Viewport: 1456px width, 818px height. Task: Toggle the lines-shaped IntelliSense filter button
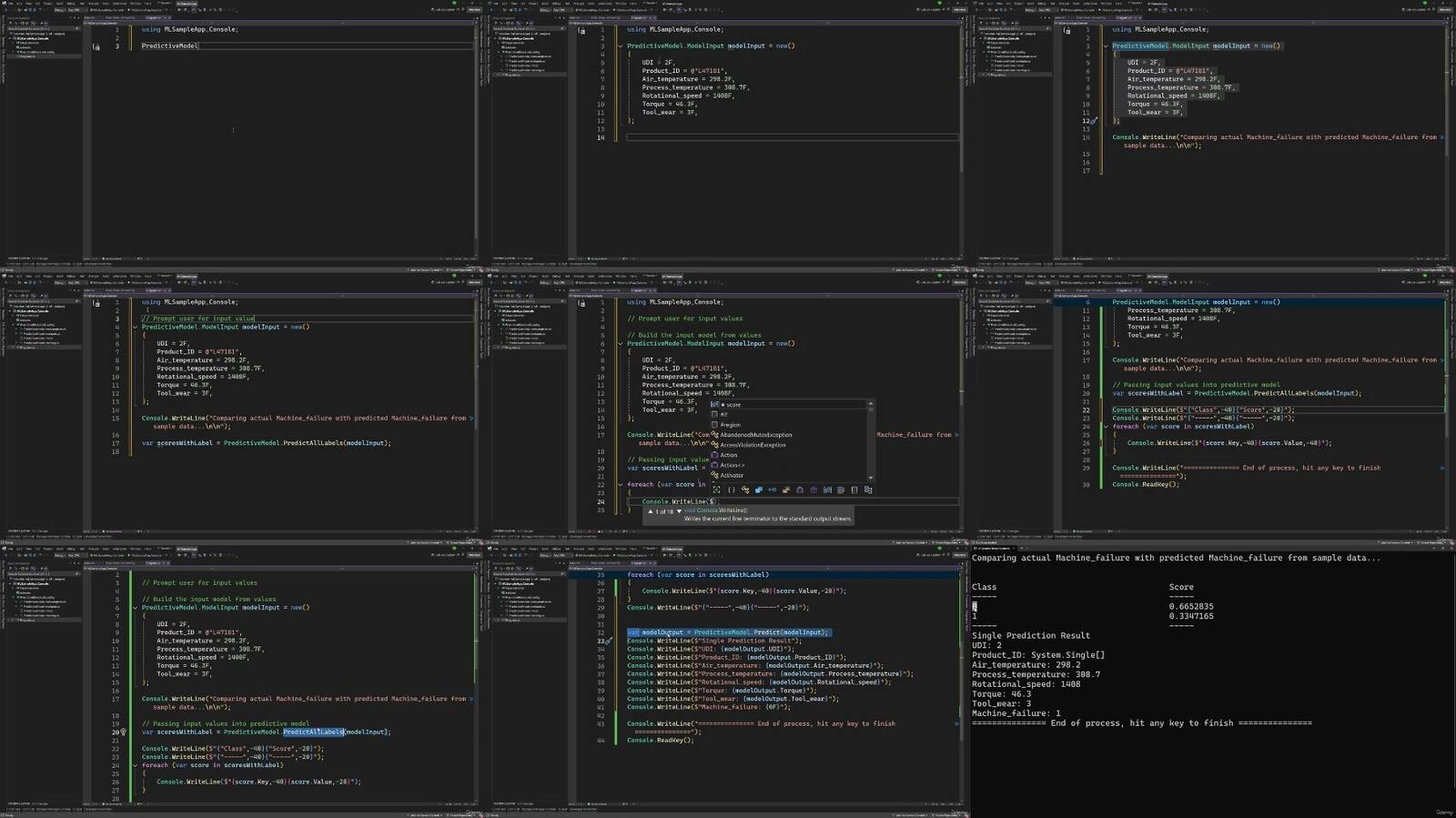[841, 490]
